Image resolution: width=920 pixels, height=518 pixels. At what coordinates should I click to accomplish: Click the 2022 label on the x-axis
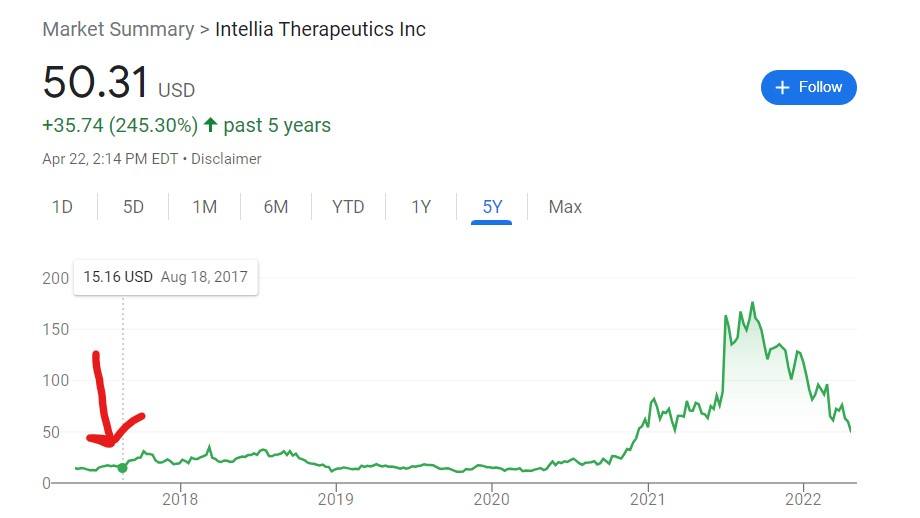[x=803, y=499]
